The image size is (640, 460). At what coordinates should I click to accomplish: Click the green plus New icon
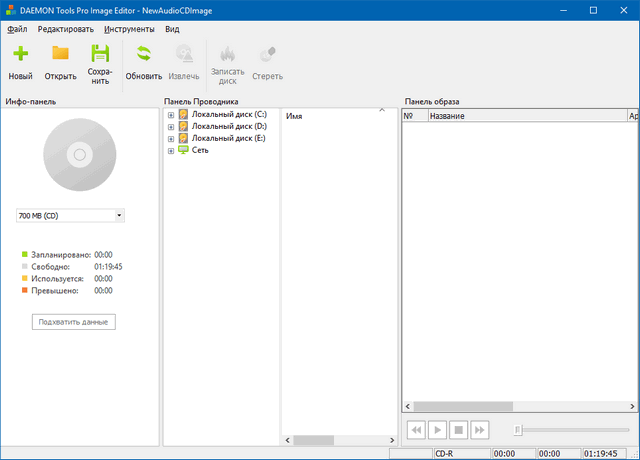click(x=20, y=55)
